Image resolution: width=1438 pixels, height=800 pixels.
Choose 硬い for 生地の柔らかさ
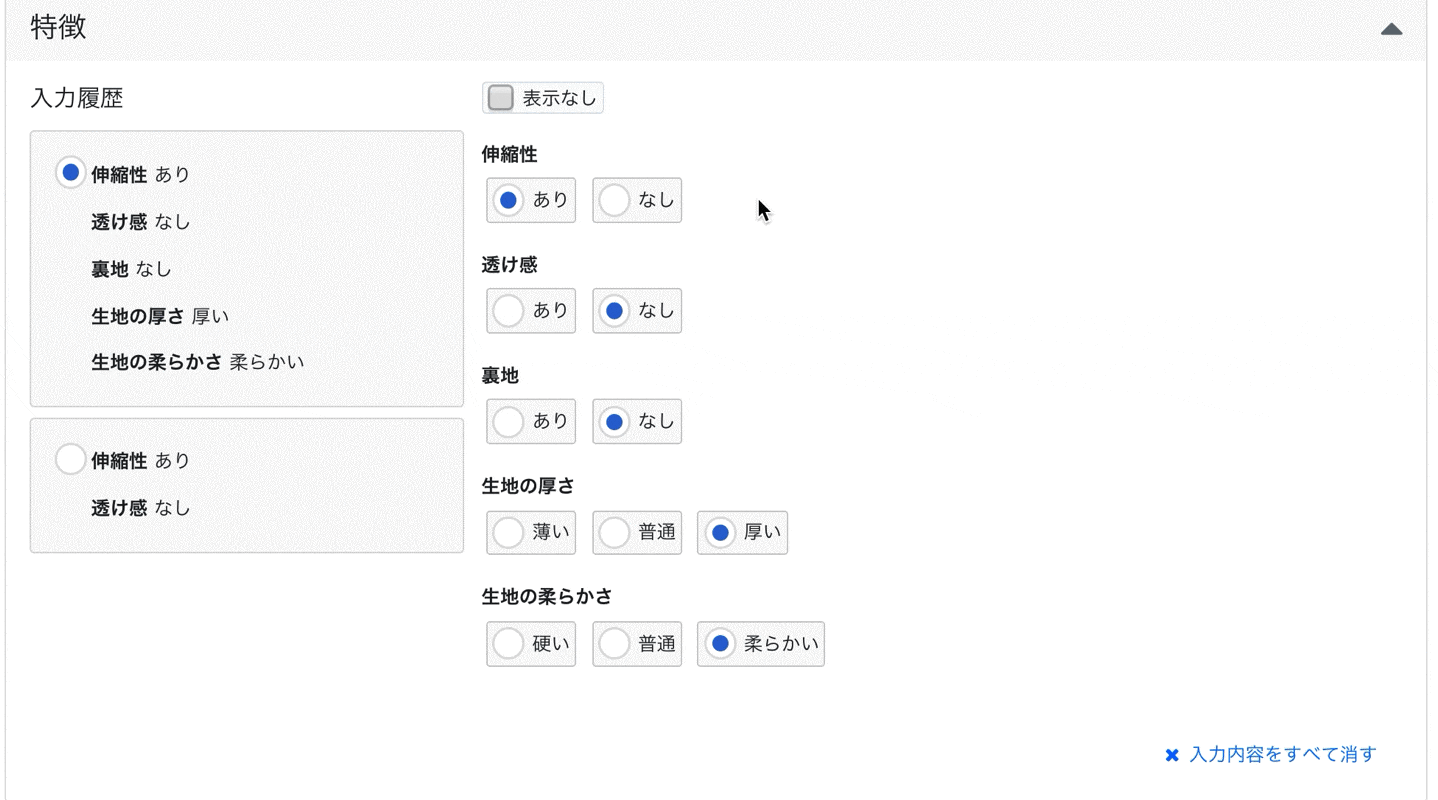pyautogui.click(x=530, y=643)
